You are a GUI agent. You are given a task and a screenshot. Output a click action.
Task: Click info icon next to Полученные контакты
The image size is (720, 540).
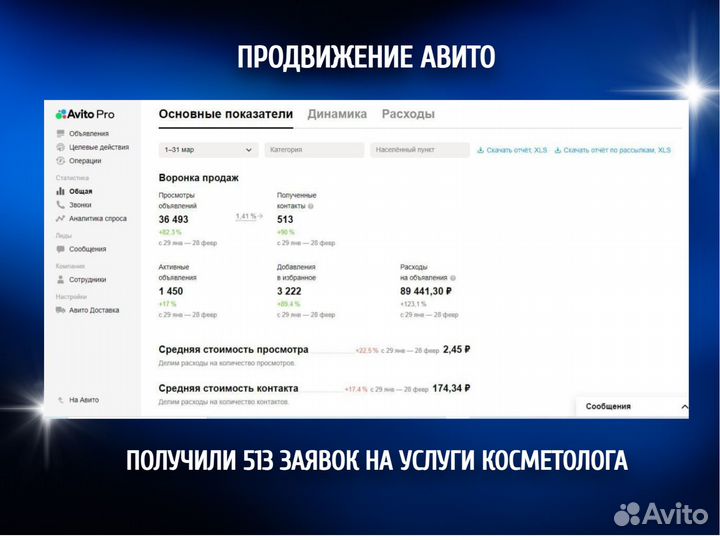tap(311, 206)
